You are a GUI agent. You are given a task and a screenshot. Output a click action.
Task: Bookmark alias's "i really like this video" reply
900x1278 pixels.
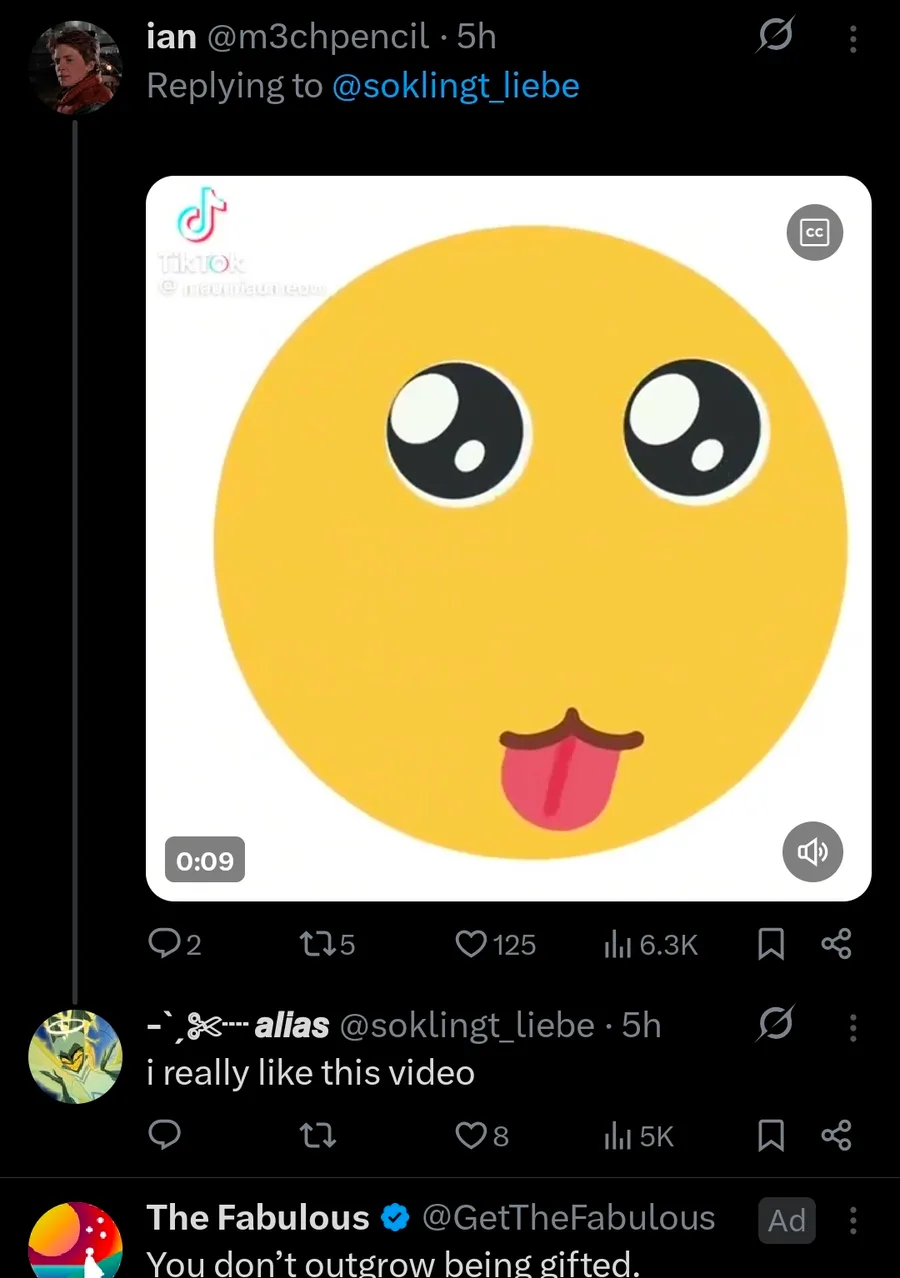[770, 1135]
